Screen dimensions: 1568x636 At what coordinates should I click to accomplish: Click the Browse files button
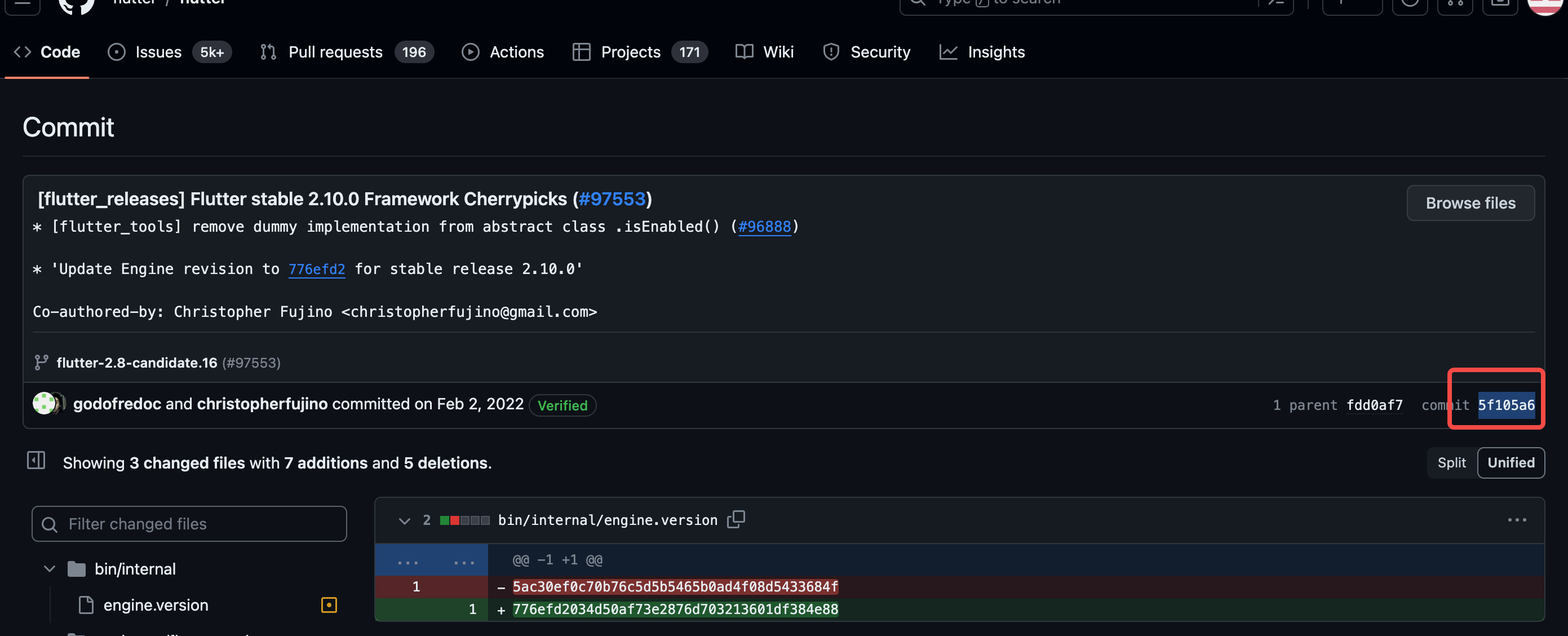[x=1470, y=203]
